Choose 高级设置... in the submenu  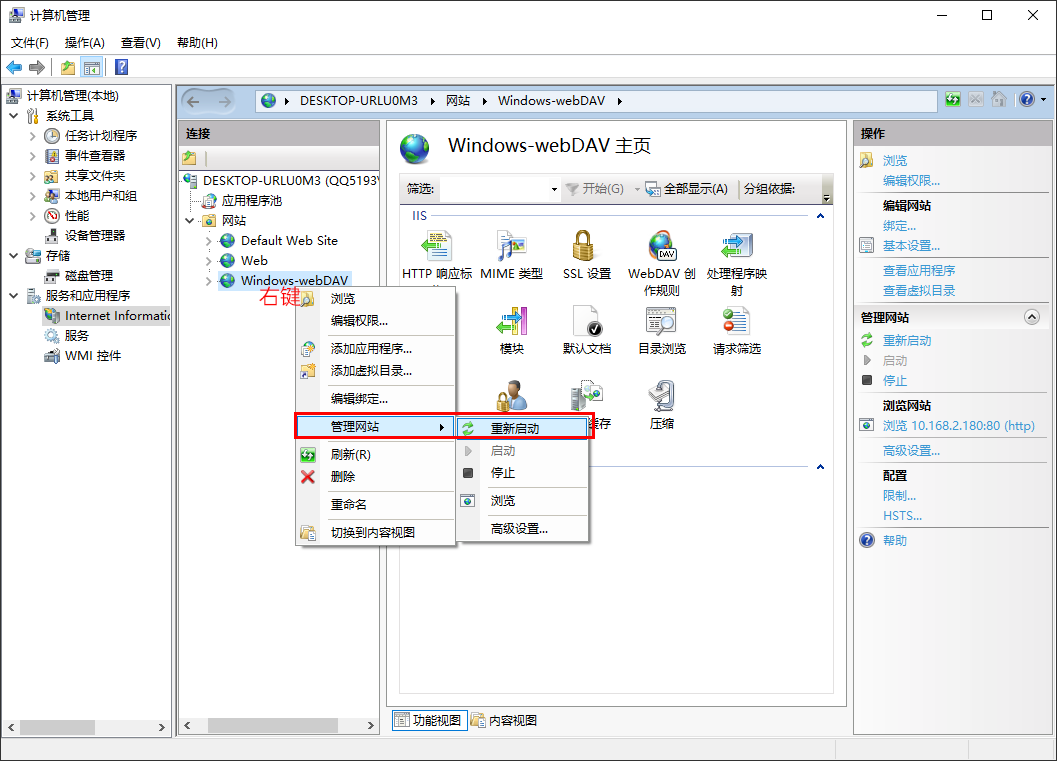522,528
